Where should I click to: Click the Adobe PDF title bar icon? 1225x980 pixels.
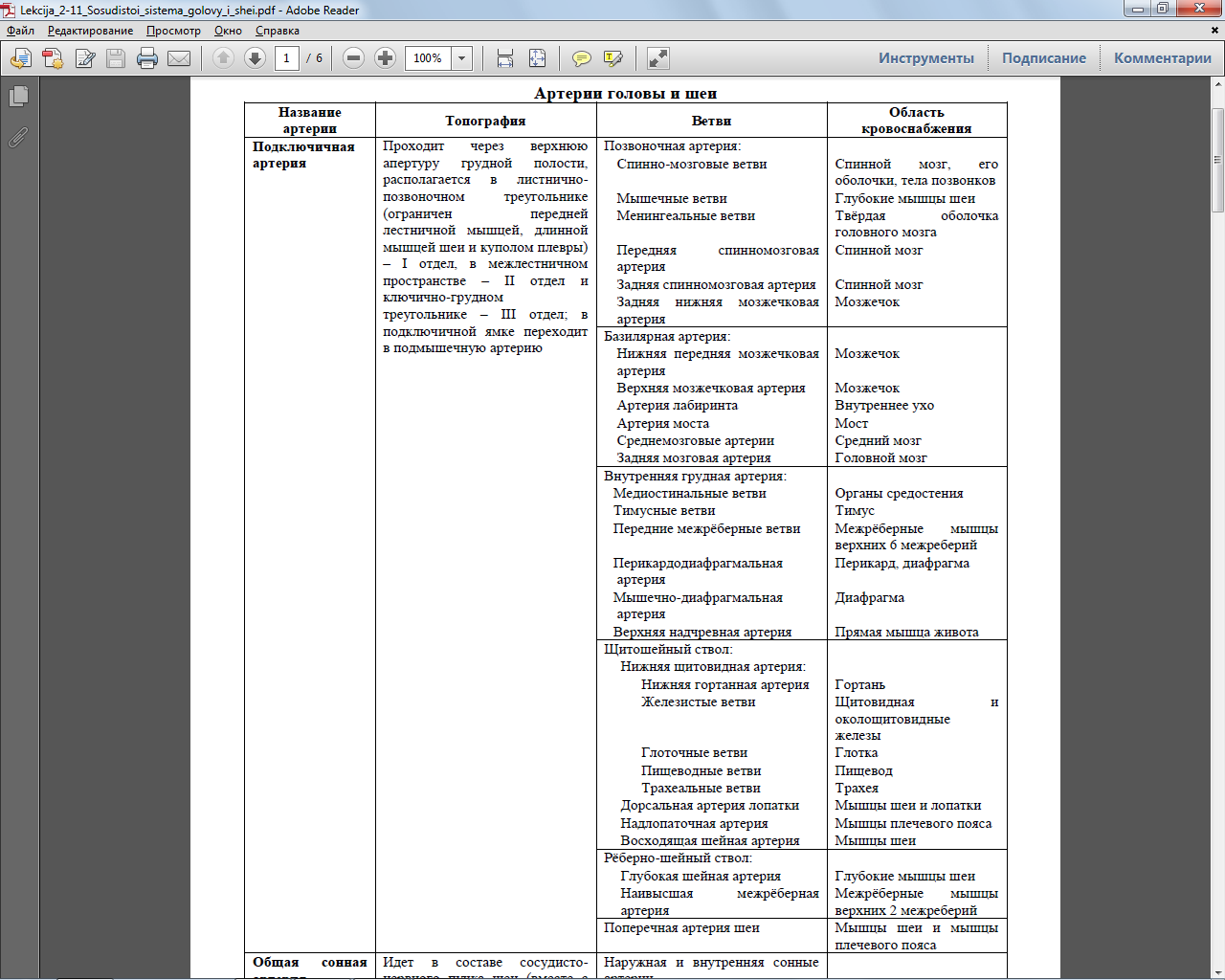coord(10,10)
